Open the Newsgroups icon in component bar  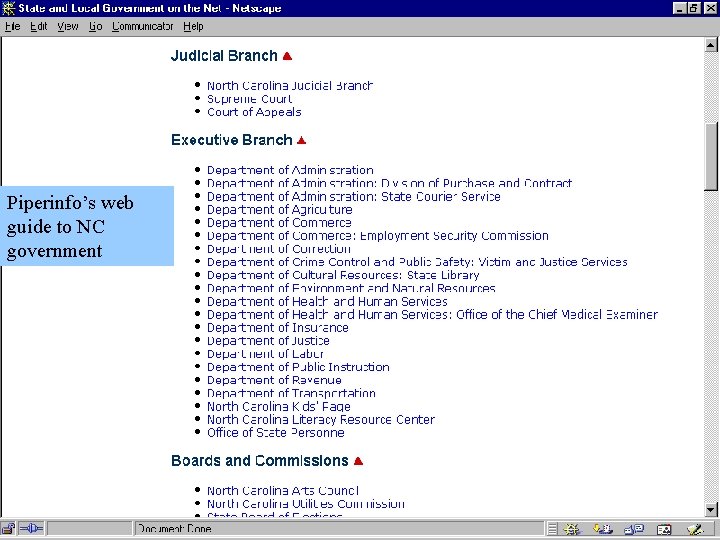tap(634, 529)
